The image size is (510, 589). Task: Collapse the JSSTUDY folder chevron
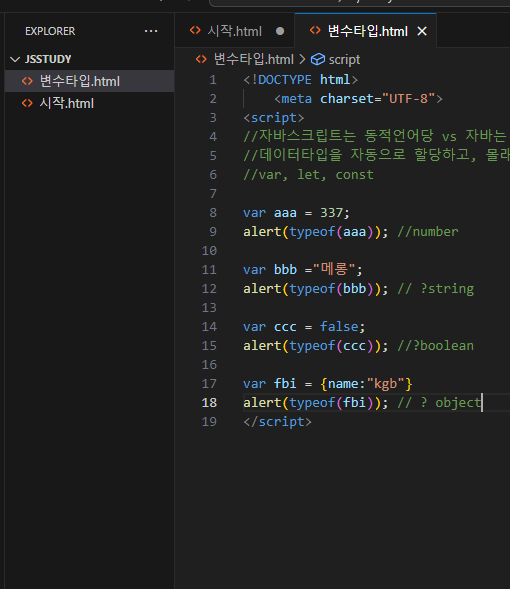[15, 59]
